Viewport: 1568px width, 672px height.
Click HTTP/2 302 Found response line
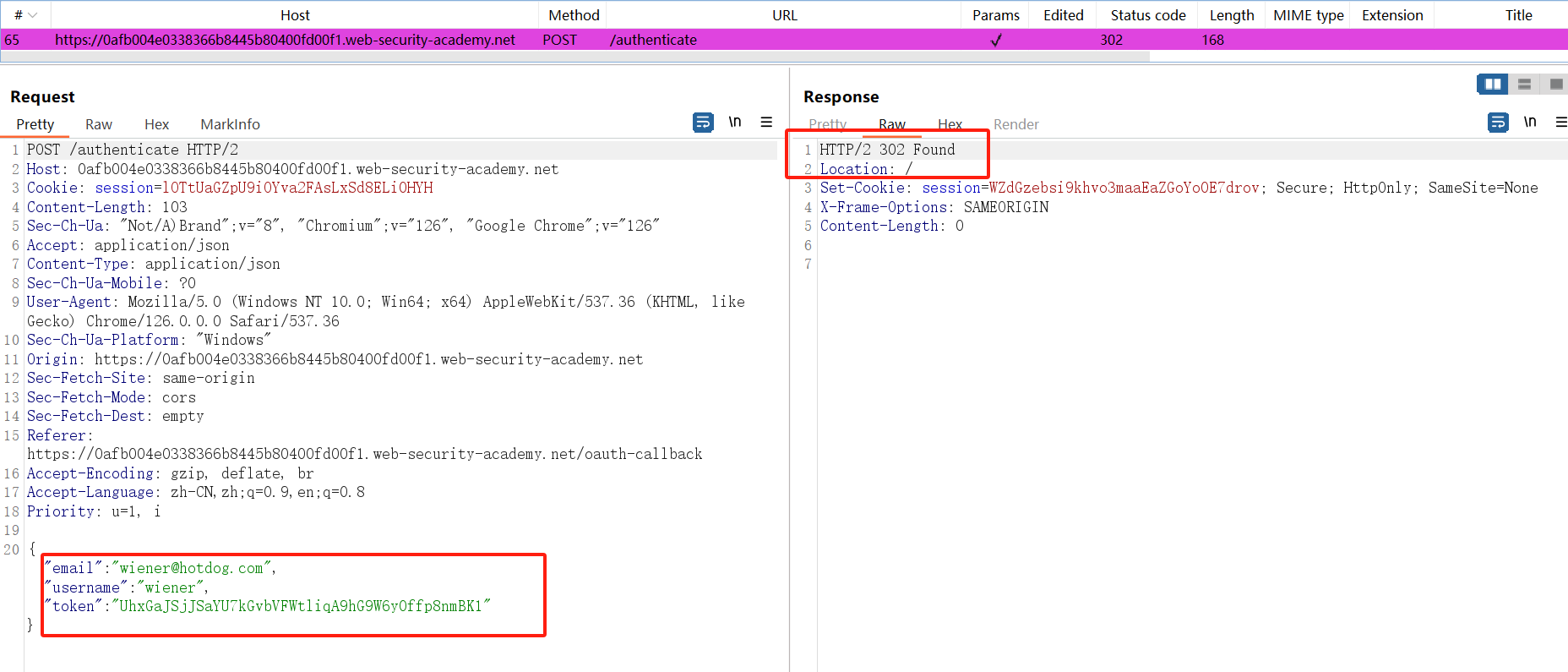point(887,150)
